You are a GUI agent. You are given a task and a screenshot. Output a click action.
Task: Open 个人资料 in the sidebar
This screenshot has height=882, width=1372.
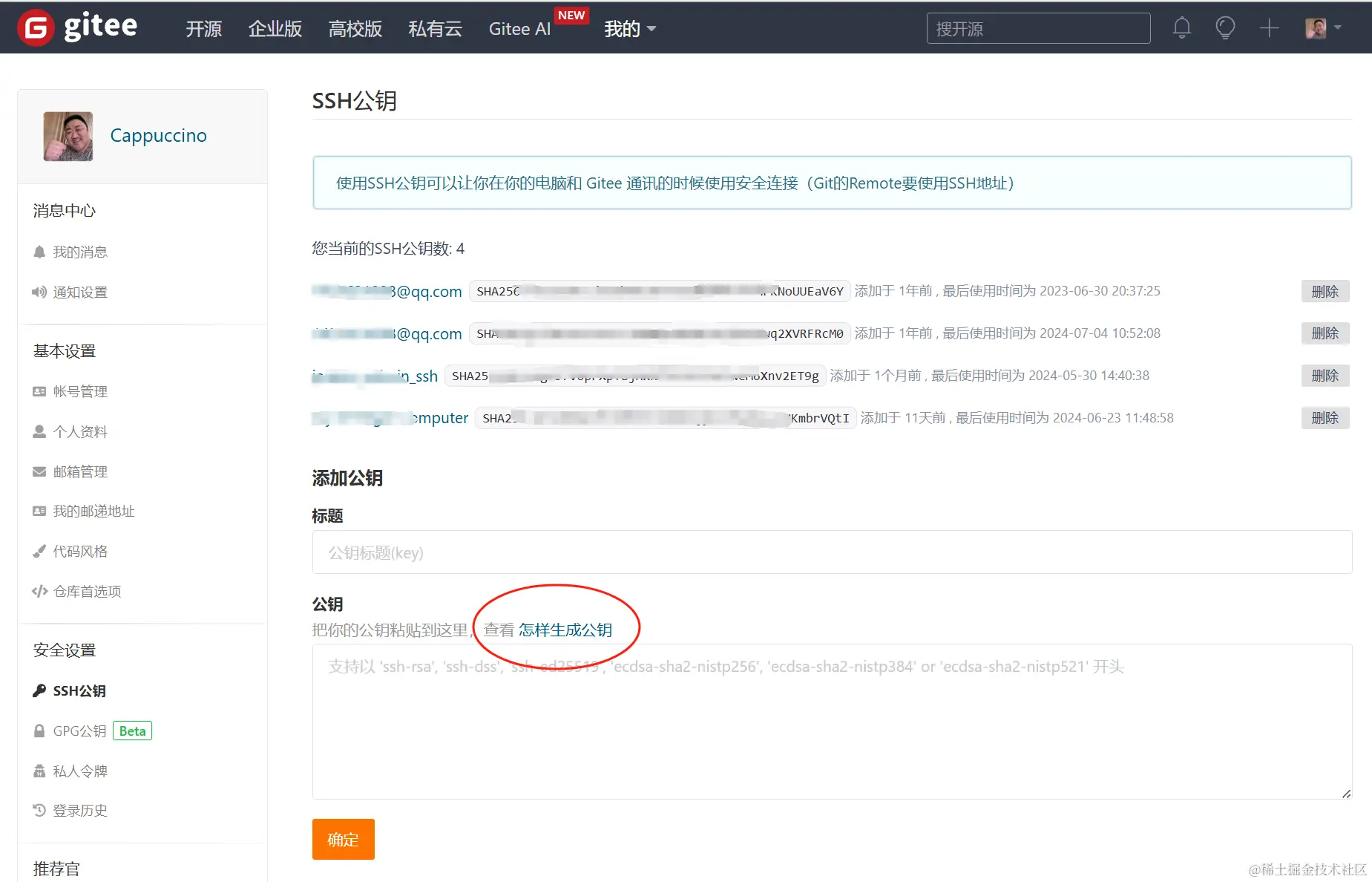(x=80, y=431)
